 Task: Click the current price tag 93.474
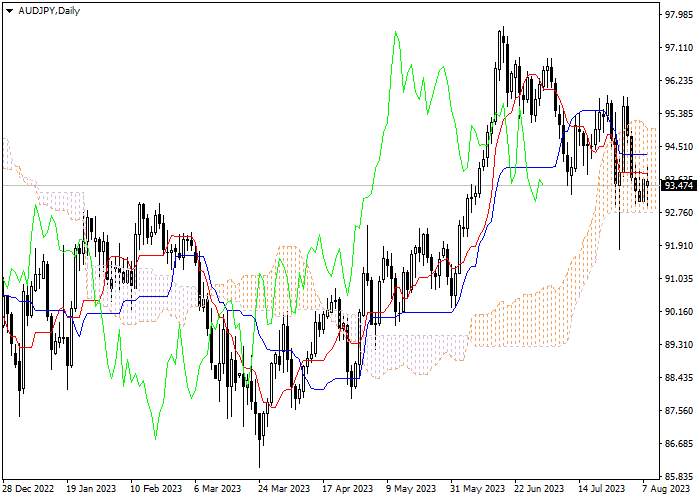679,186
